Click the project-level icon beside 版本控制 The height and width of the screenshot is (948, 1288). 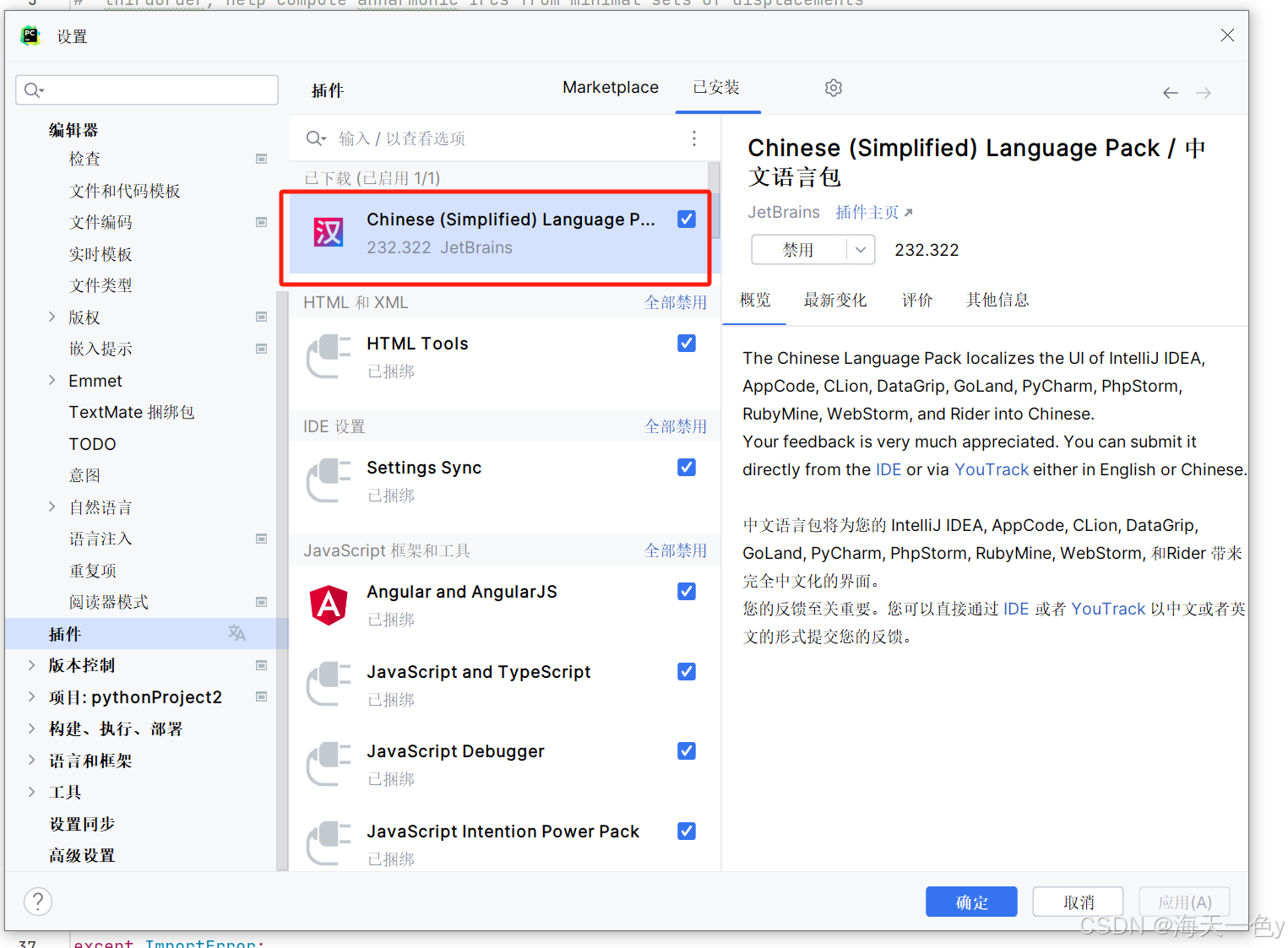262,665
